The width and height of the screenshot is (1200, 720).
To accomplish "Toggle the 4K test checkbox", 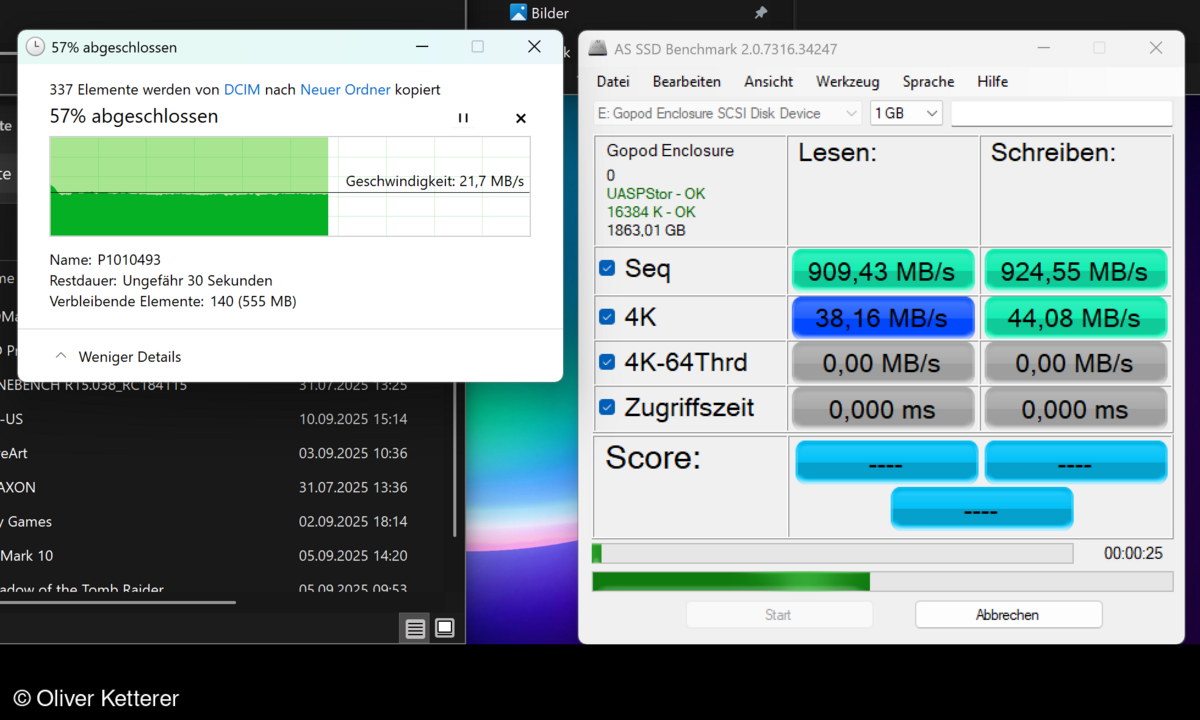I will [607, 317].
